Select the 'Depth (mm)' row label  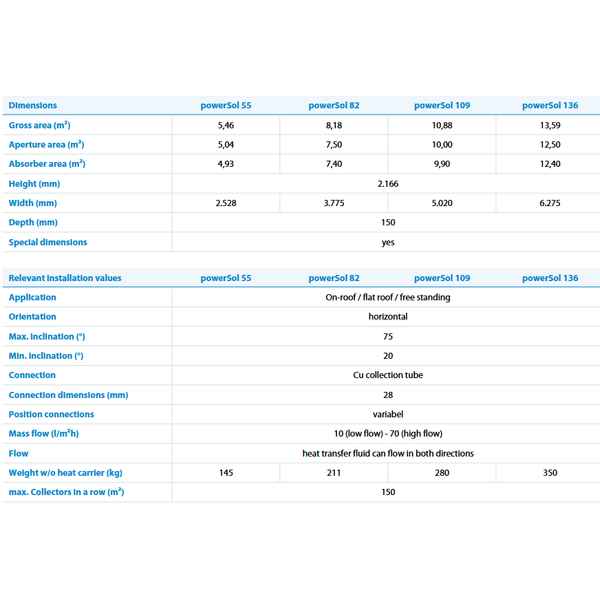(33, 223)
